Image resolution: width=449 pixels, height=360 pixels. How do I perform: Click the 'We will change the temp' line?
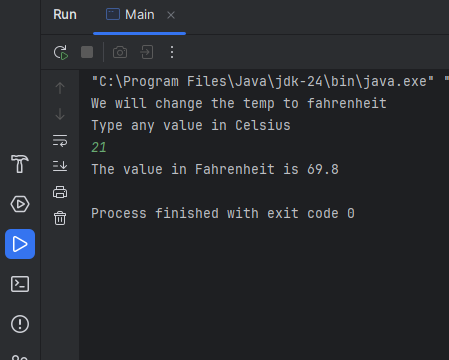click(x=239, y=103)
